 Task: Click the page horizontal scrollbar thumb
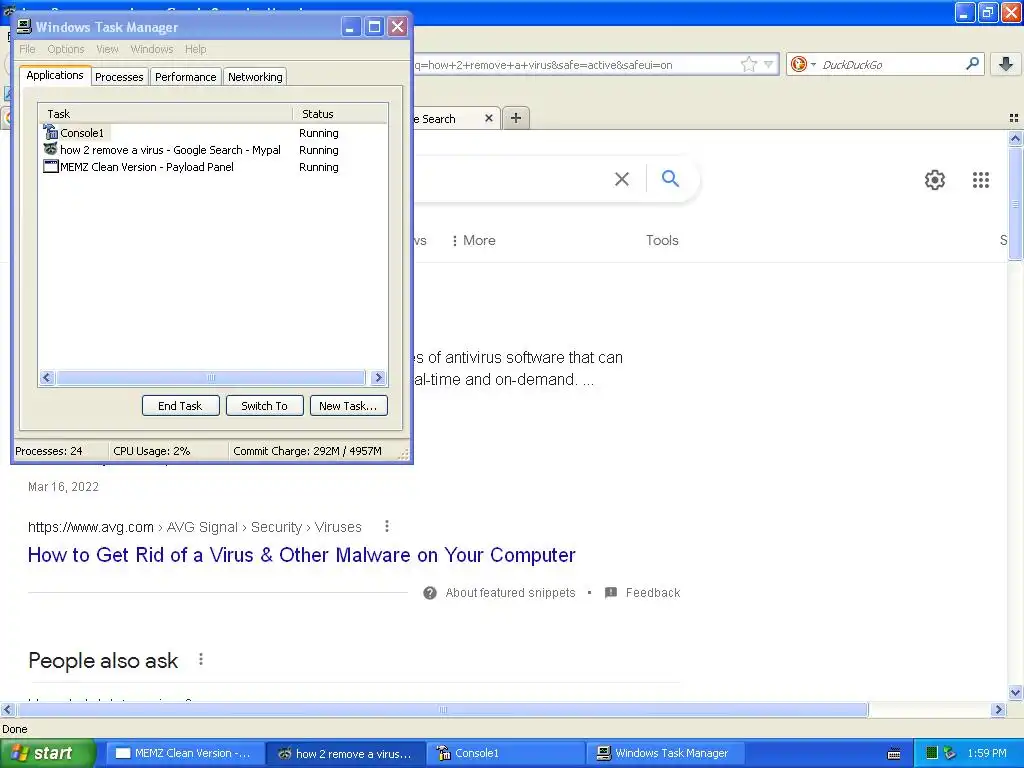pyautogui.click(x=443, y=709)
